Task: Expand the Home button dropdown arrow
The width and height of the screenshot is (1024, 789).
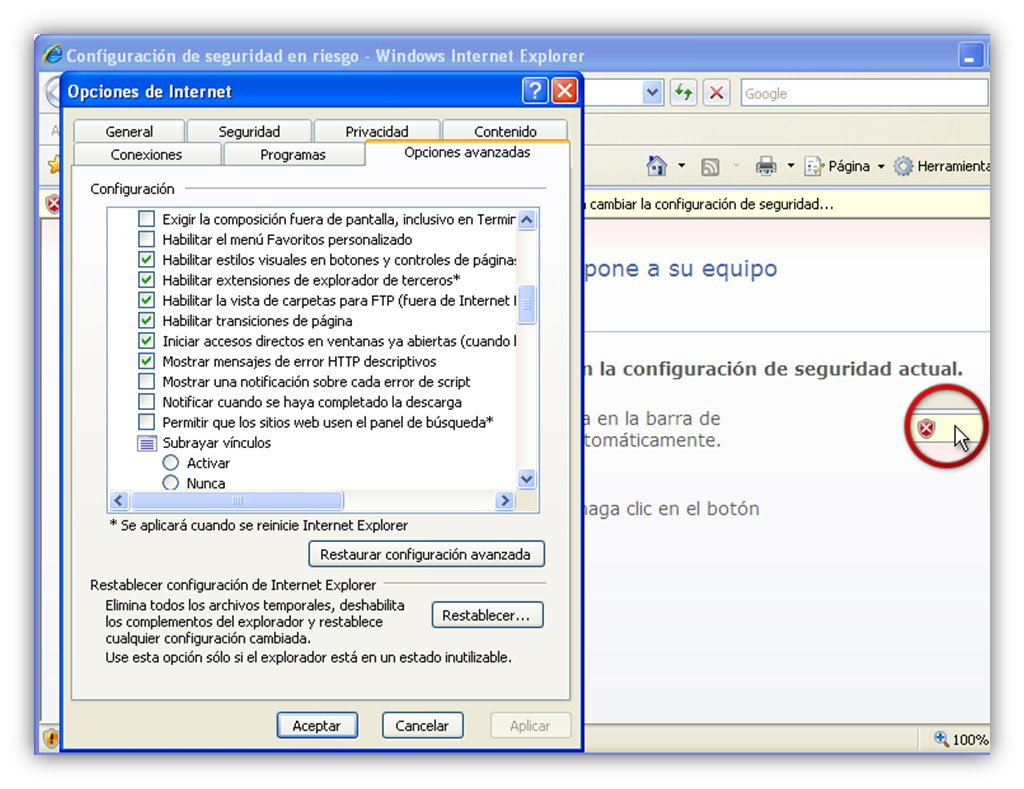Action: click(x=681, y=166)
